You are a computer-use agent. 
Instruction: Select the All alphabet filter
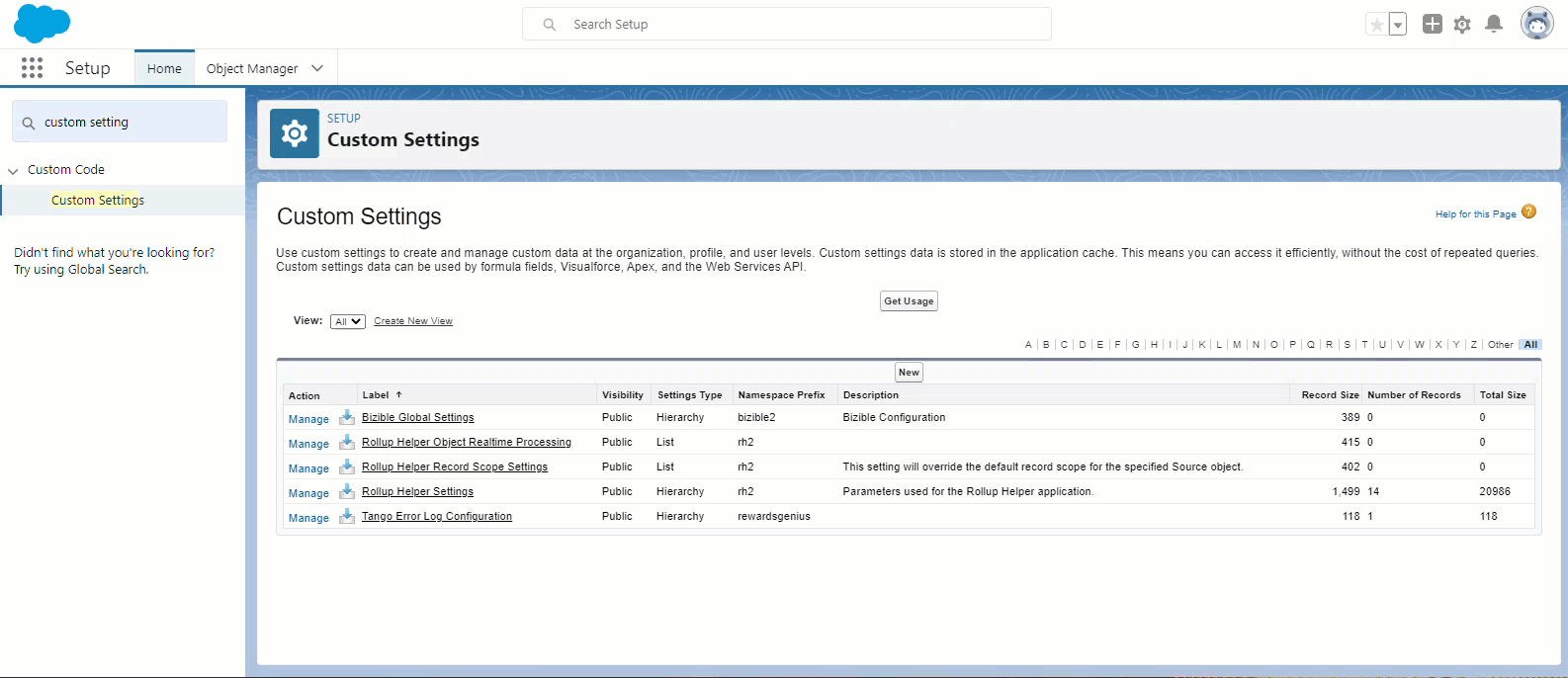1530,345
